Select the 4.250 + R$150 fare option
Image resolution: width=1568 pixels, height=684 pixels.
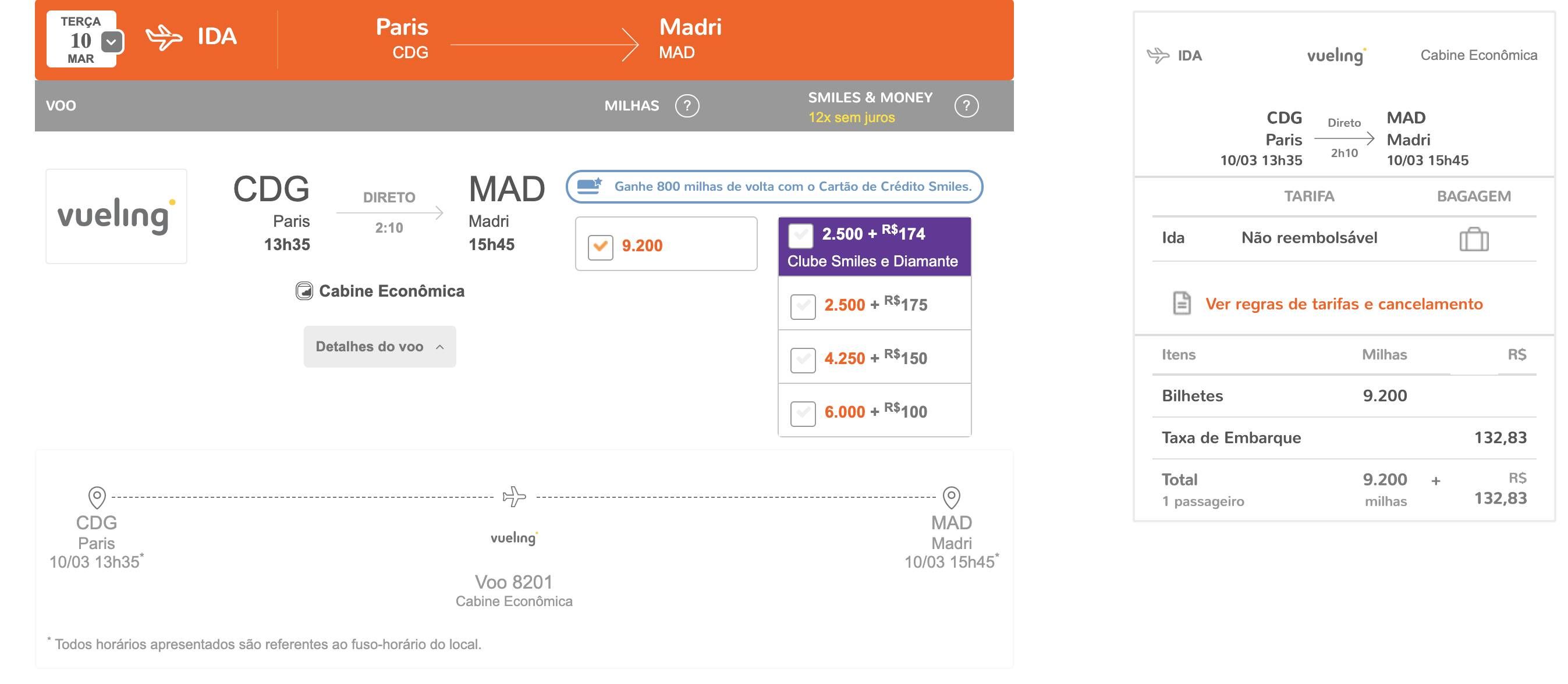[875, 358]
